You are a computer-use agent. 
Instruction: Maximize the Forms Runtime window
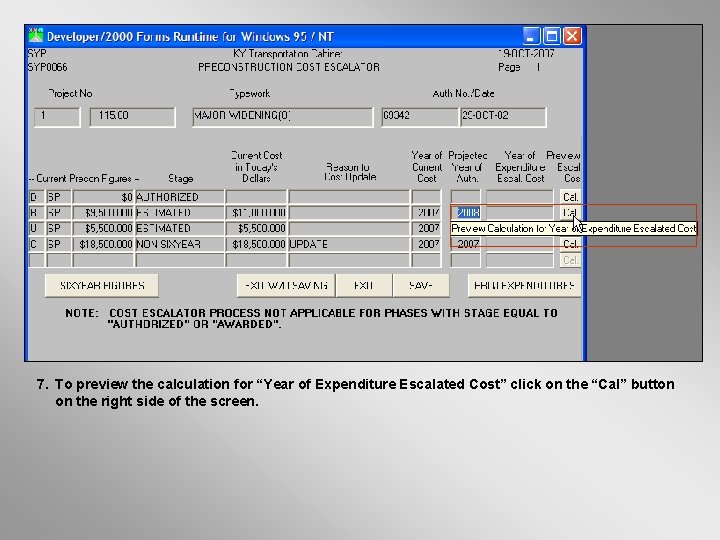(x=552, y=36)
